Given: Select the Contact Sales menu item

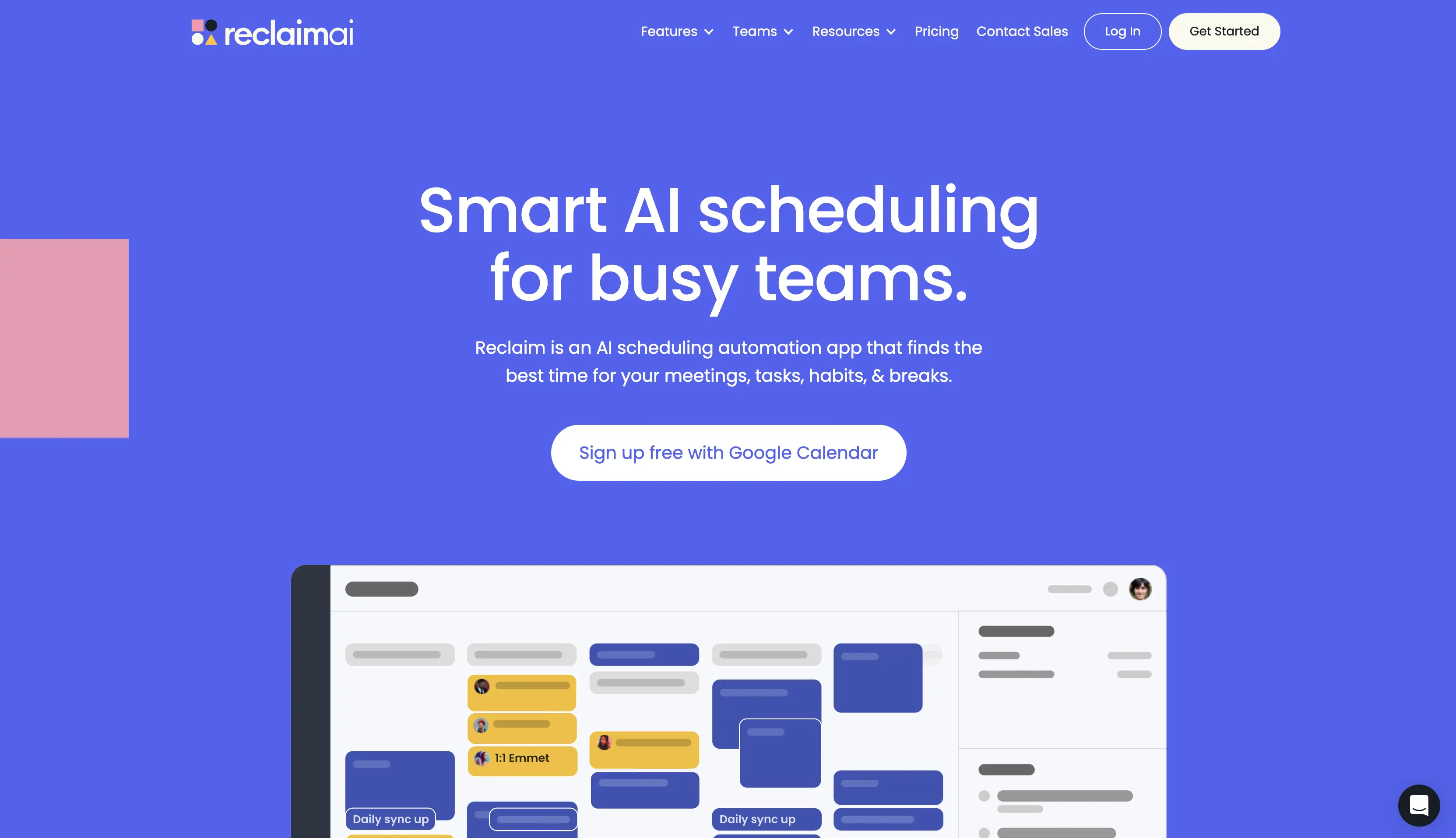Looking at the screenshot, I should [1022, 31].
